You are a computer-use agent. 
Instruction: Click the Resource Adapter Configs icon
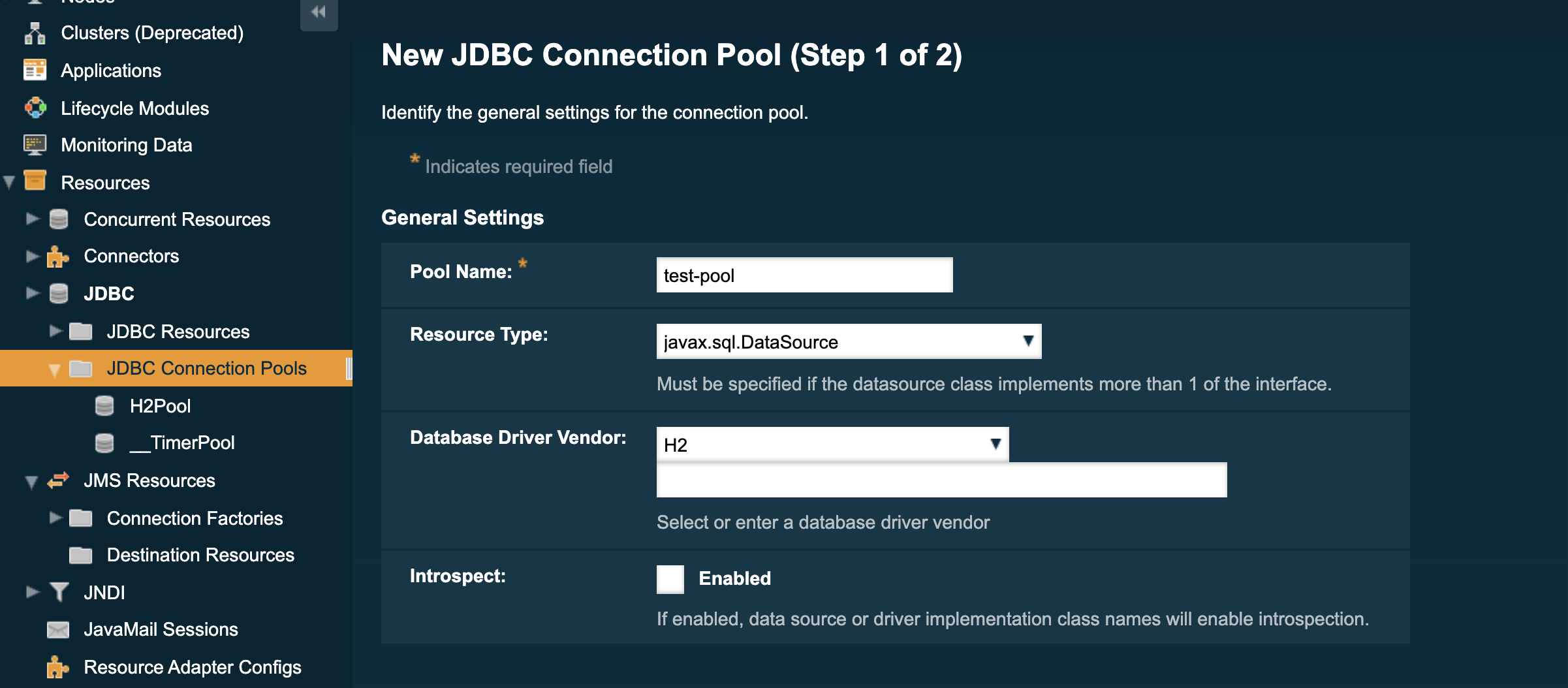(59, 667)
